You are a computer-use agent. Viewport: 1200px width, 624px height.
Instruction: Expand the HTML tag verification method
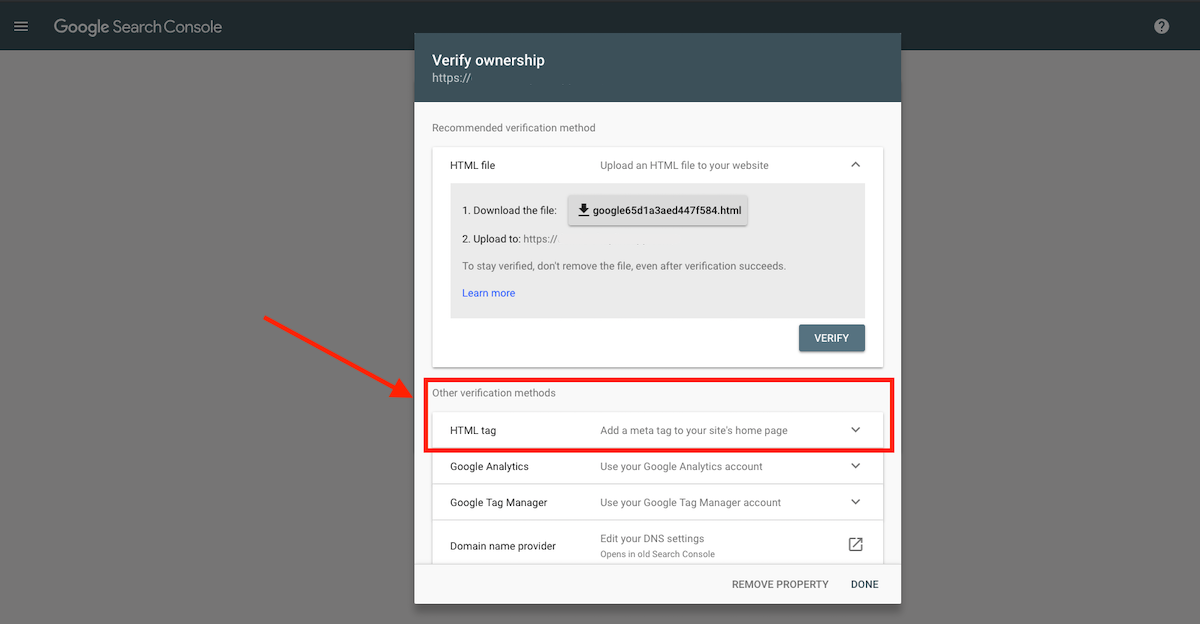pyautogui.click(x=855, y=430)
